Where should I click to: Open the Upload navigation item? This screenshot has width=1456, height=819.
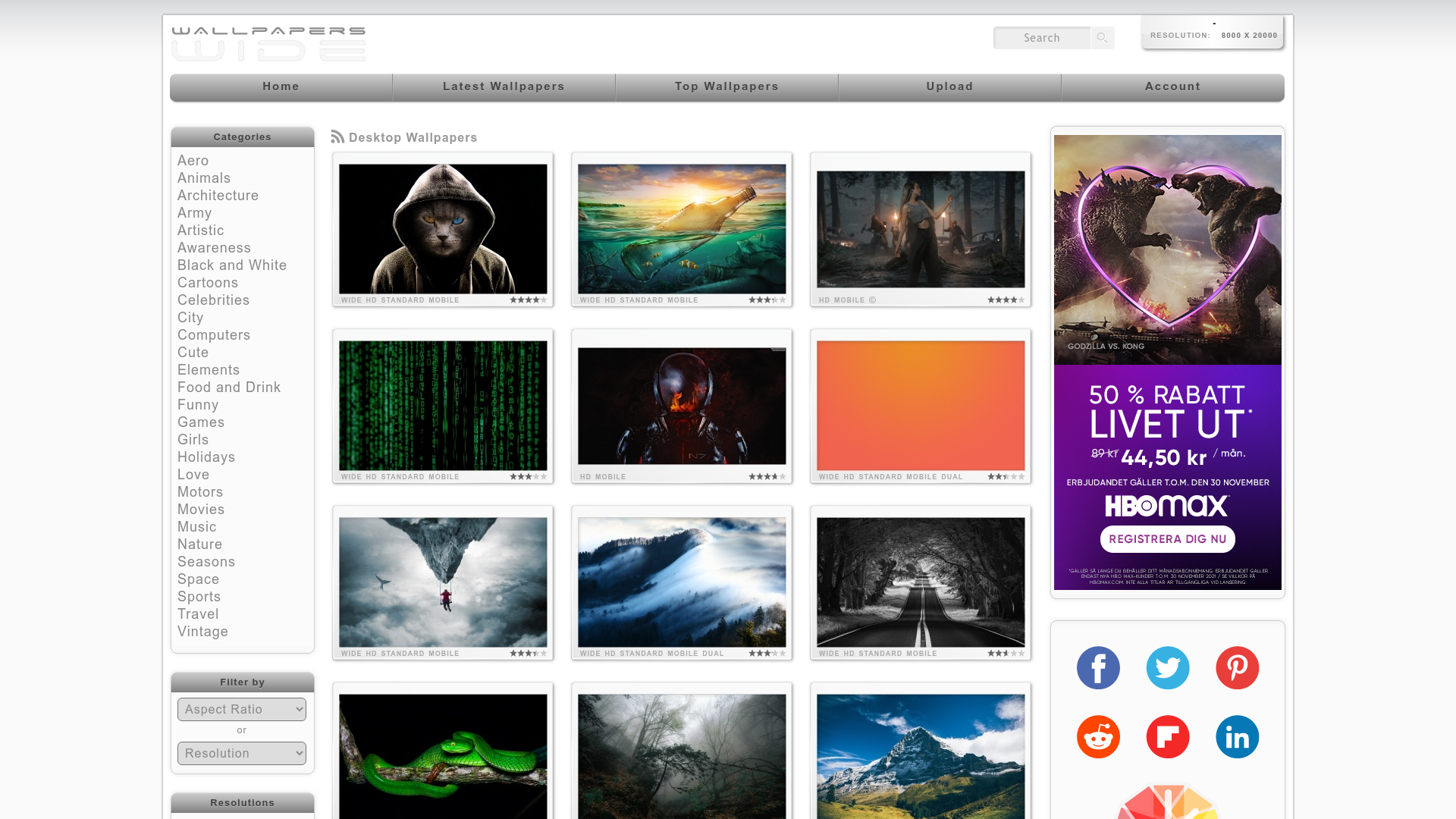pos(950,86)
